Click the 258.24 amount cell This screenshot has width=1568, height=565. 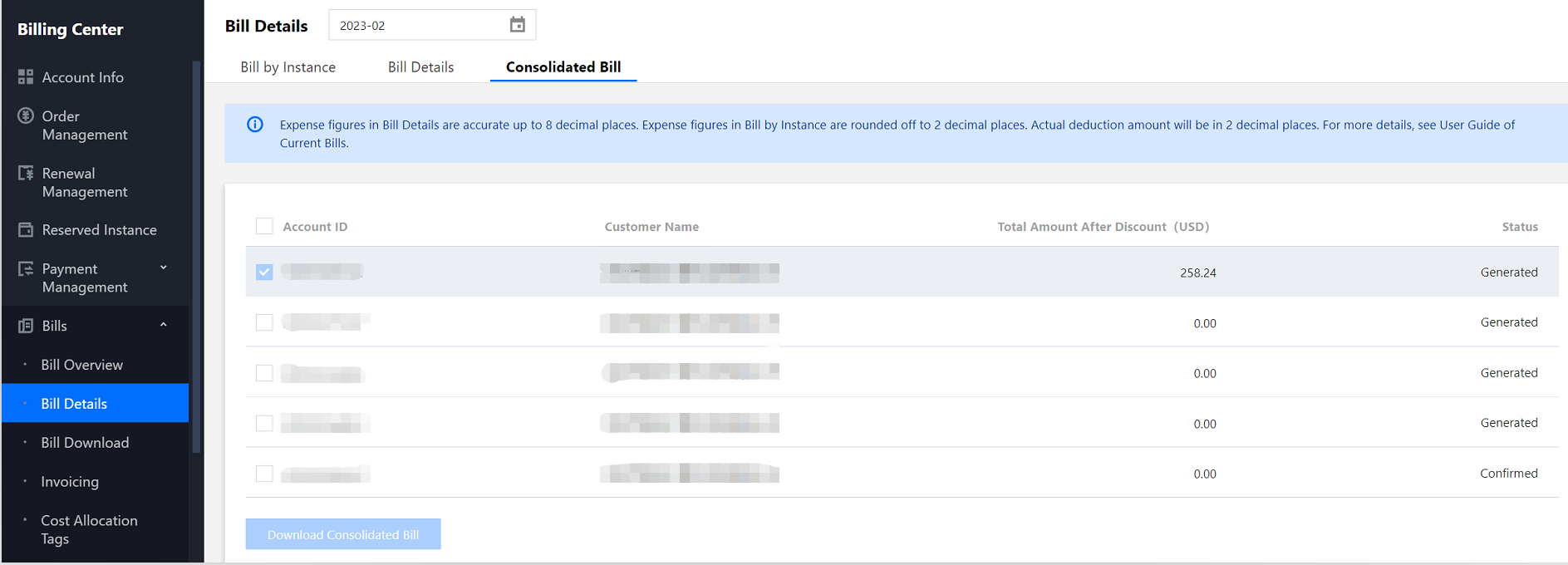point(1197,273)
